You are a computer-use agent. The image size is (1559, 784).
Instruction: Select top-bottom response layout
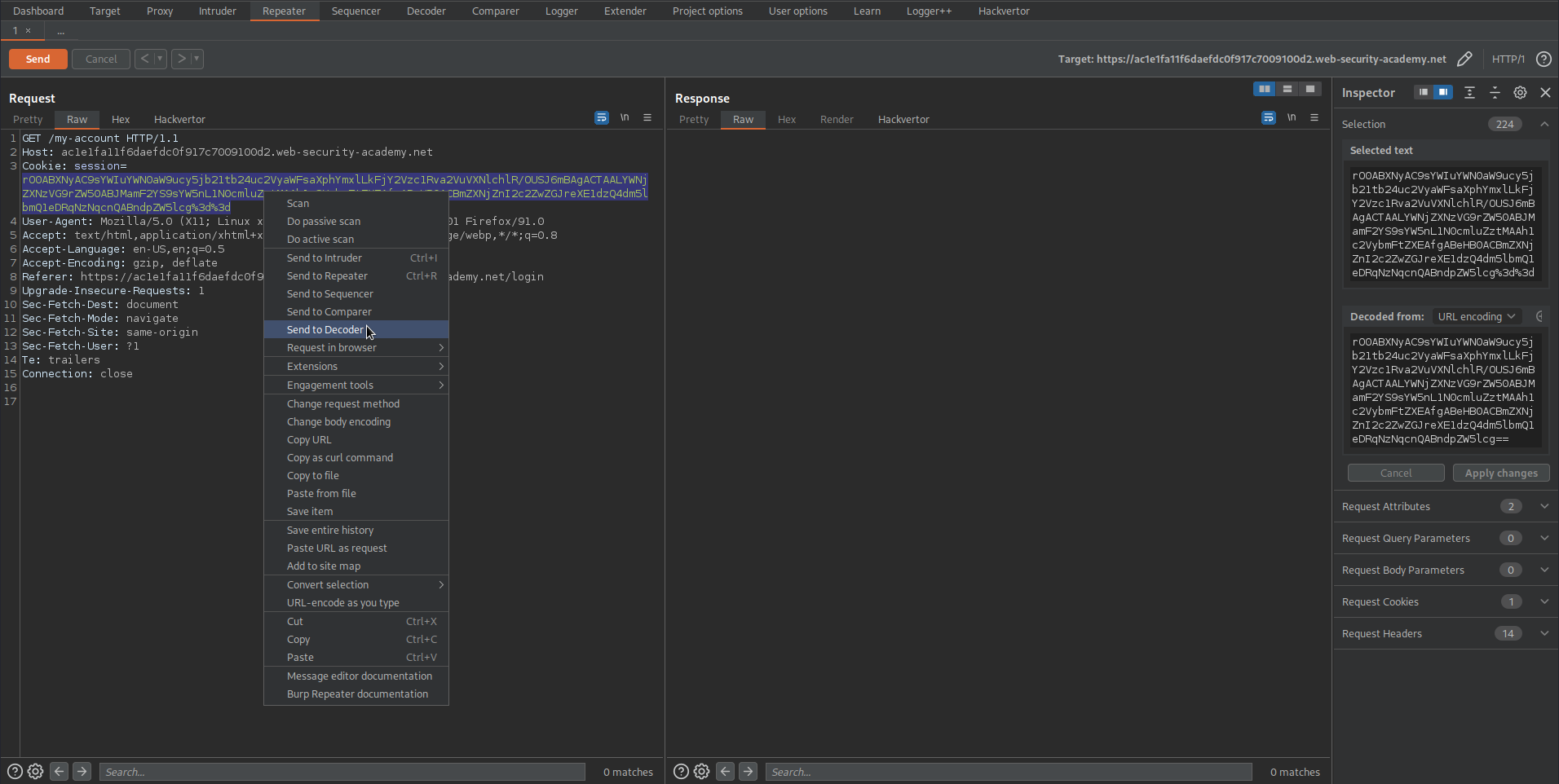coord(1287,89)
